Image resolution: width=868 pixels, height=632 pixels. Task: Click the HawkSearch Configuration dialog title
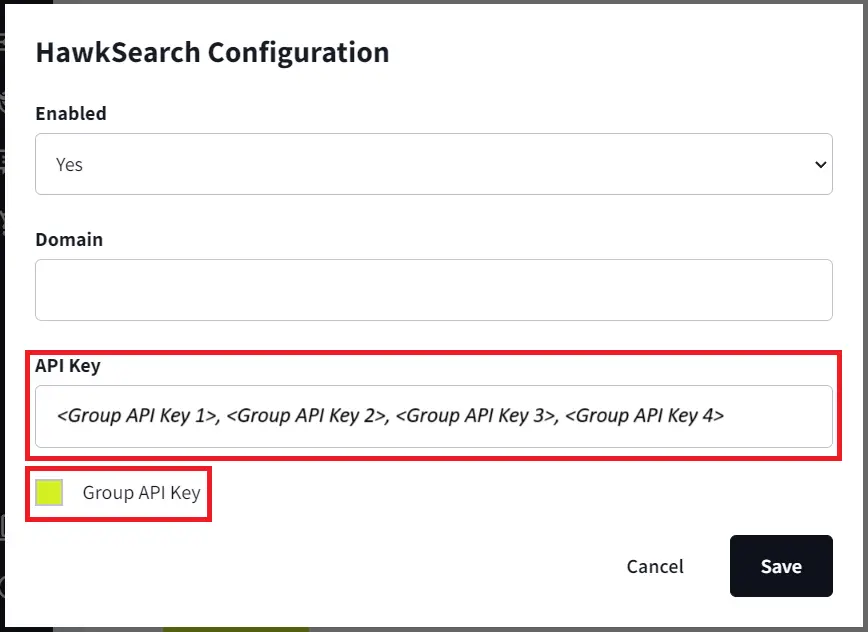pos(212,52)
